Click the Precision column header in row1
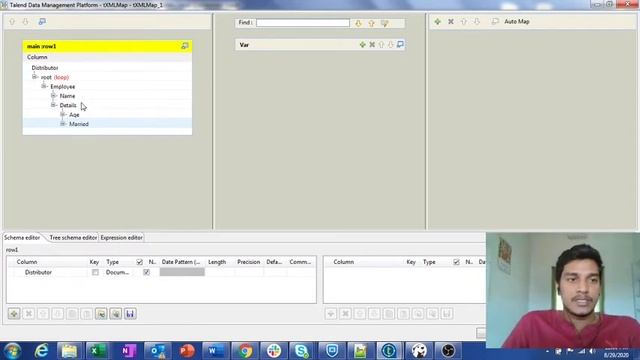The height and width of the screenshot is (360, 640). pyautogui.click(x=249, y=262)
